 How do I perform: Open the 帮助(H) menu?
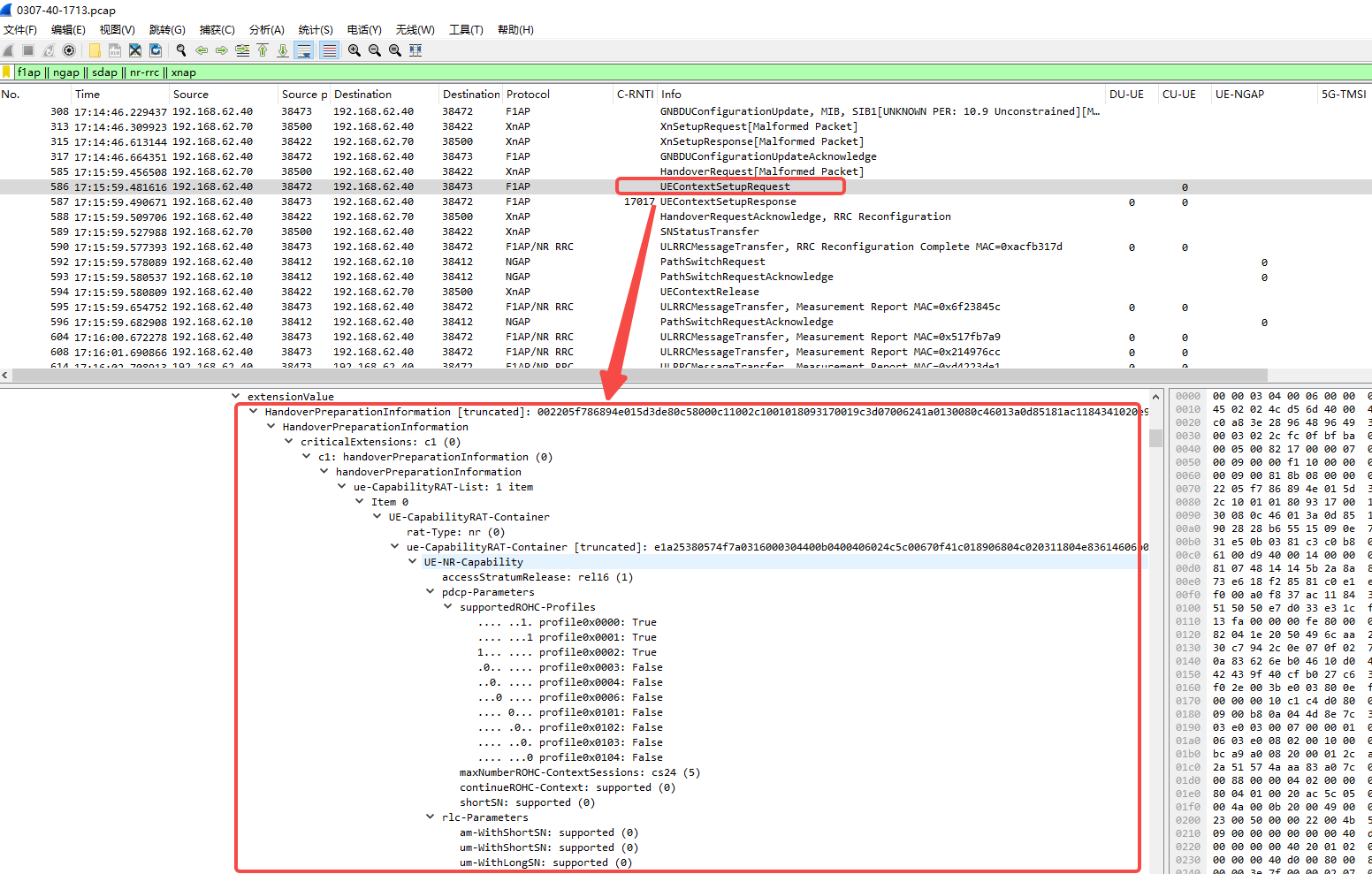(x=515, y=30)
